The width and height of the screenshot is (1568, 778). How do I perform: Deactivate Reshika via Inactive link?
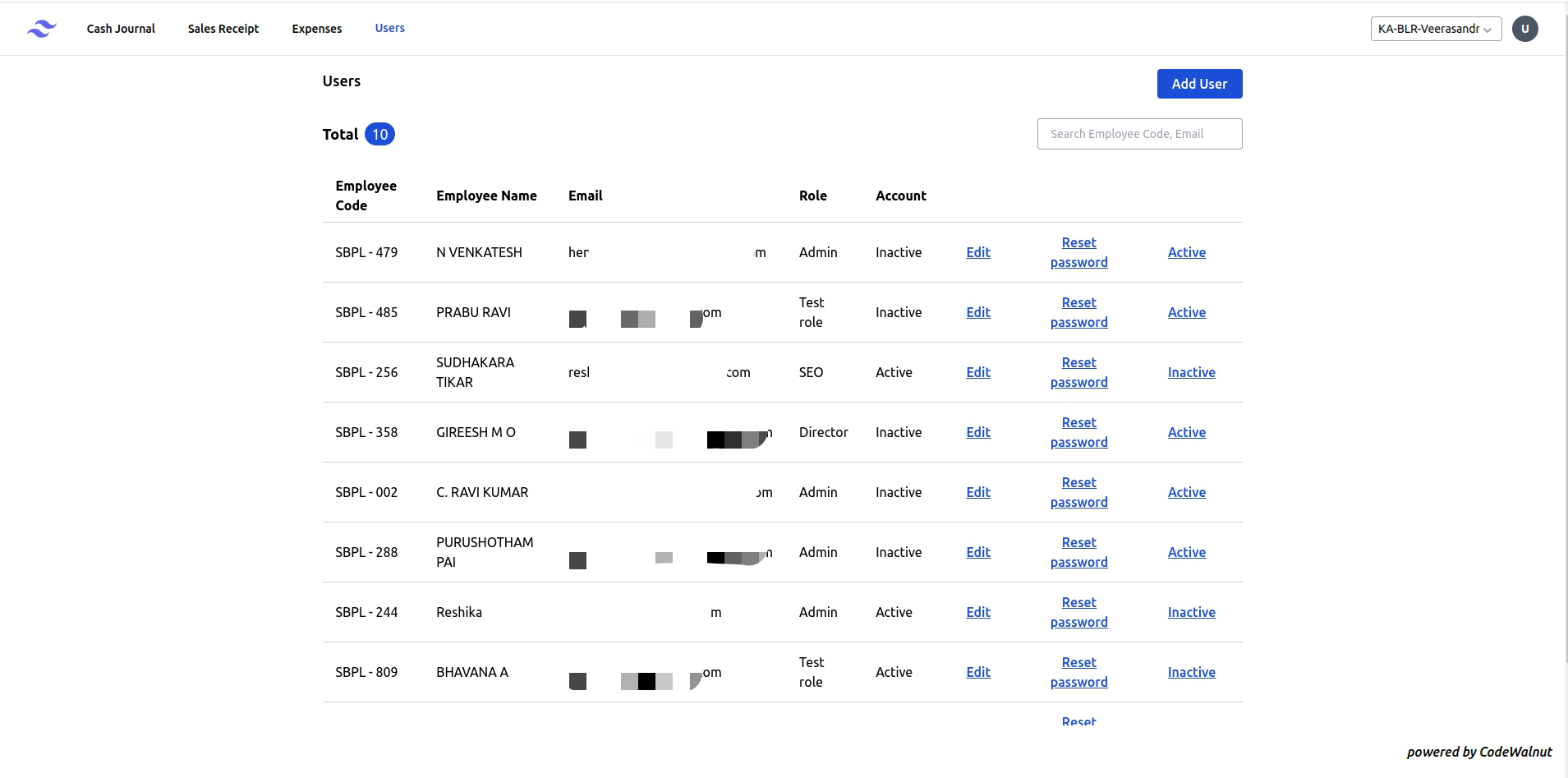click(1191, 612)
